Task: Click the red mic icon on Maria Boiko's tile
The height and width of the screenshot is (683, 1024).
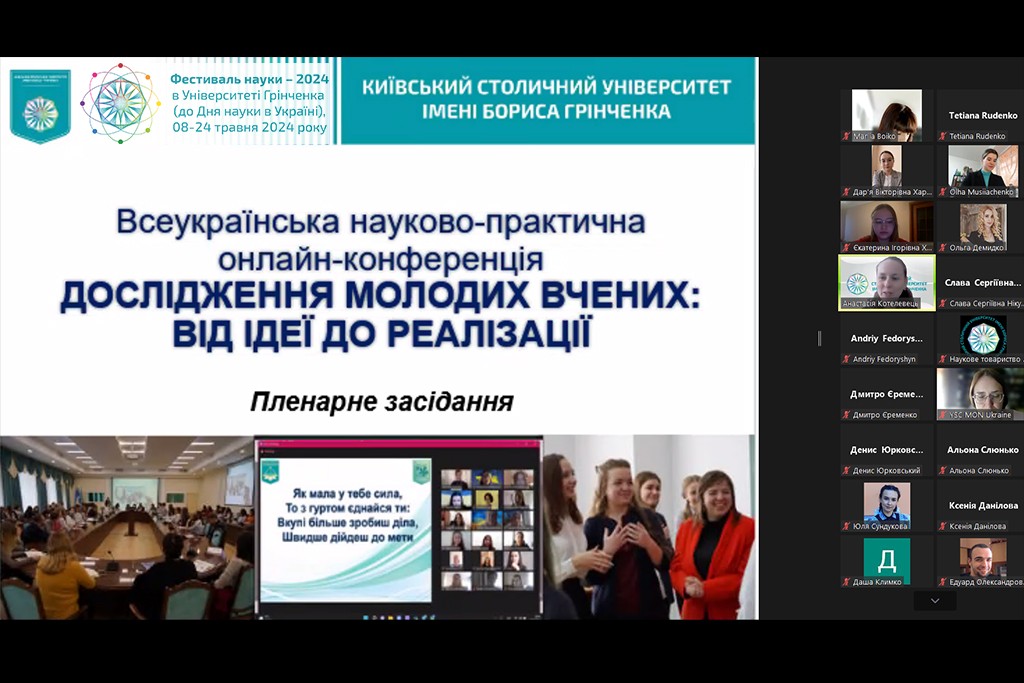Action: [x=846, y=136]
